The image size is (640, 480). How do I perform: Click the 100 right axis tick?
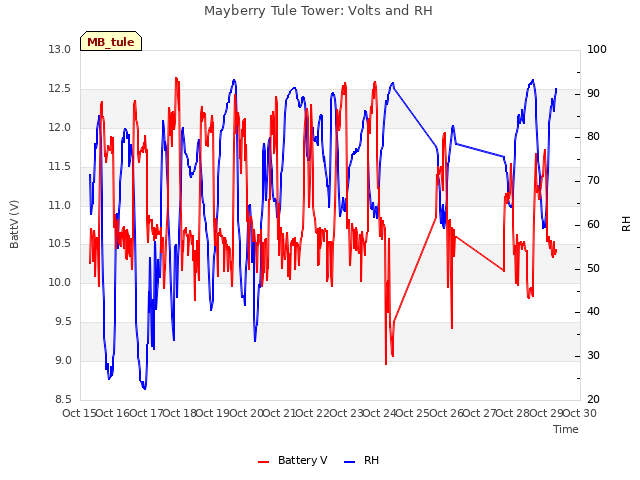(597, 49)
